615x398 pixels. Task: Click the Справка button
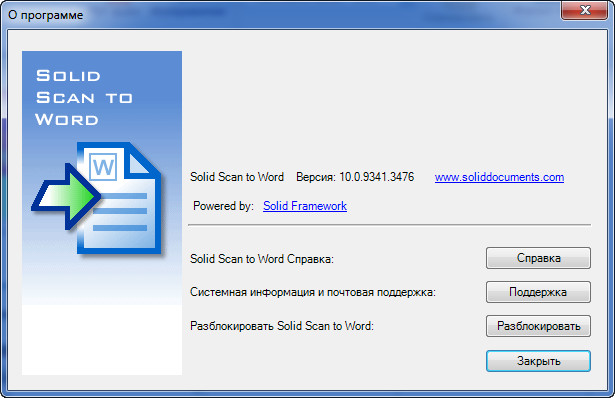point(538,258)
